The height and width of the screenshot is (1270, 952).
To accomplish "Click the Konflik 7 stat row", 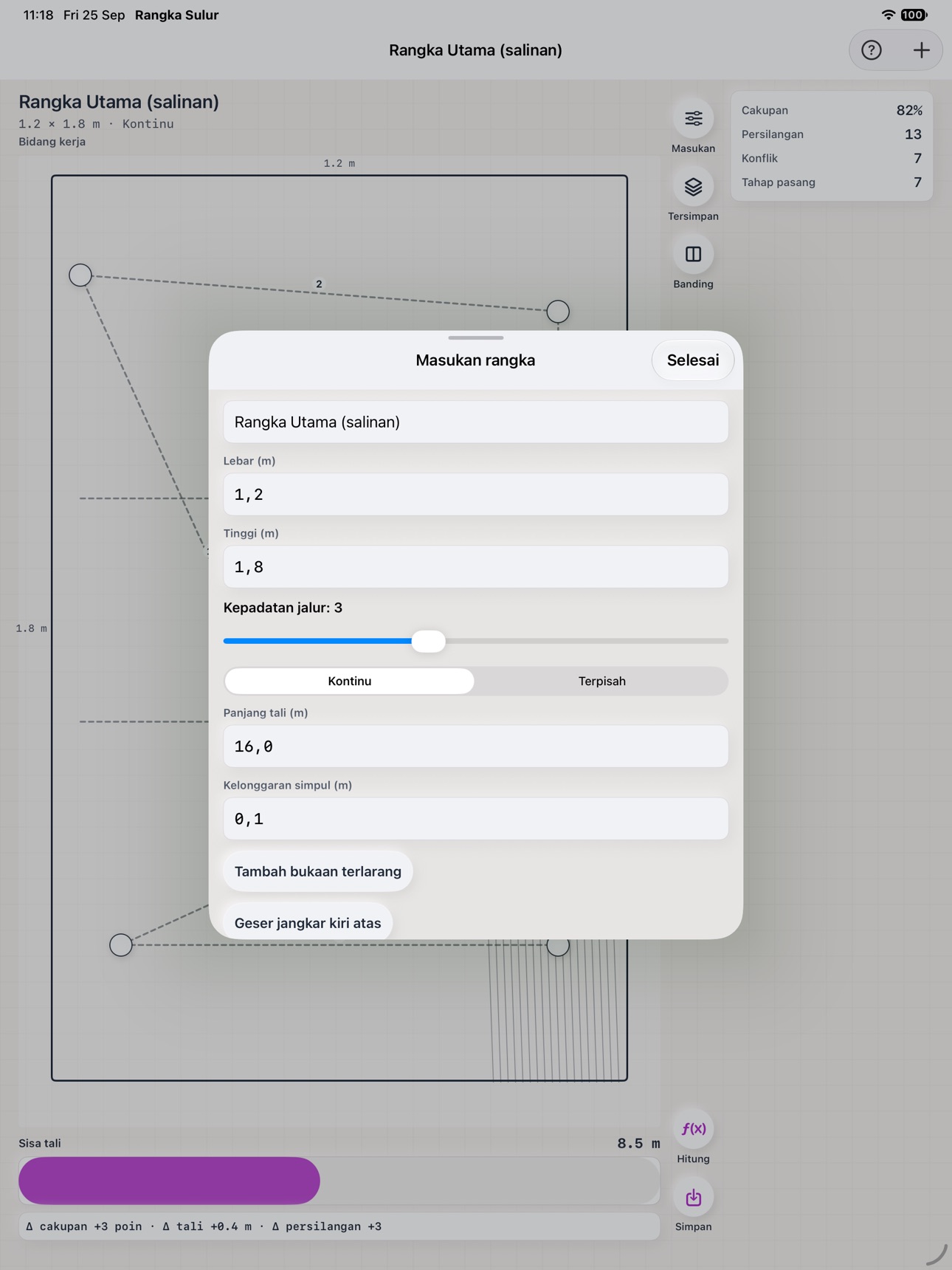I will click(832, 158).
